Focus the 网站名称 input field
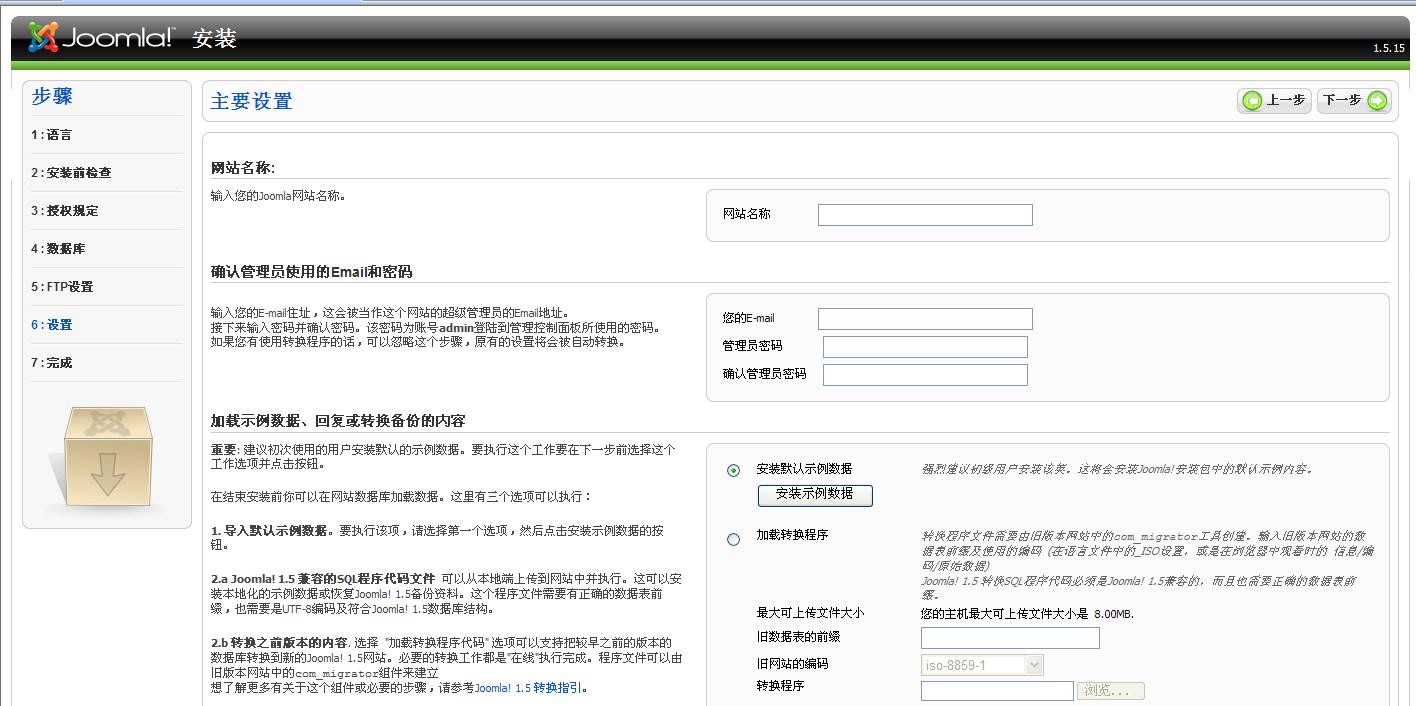 click(x=925, y=215)
